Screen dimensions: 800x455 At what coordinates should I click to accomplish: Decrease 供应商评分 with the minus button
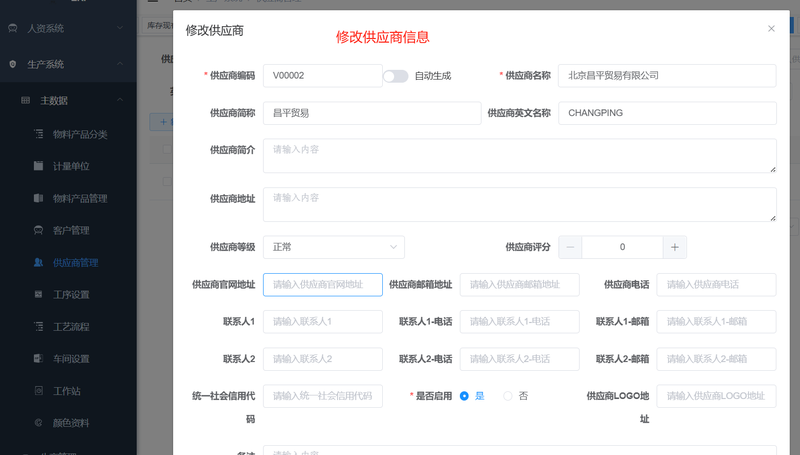570,247
